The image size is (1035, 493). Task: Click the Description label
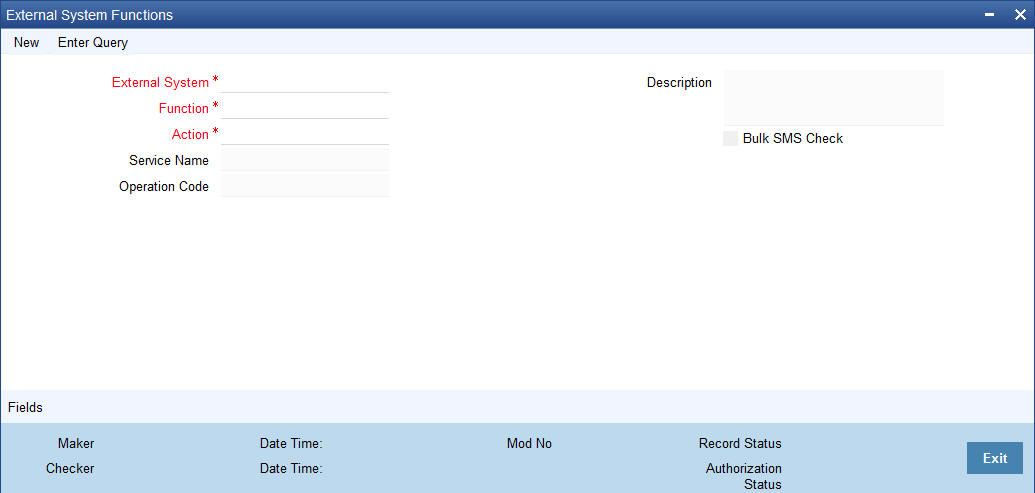click(679, 82)
